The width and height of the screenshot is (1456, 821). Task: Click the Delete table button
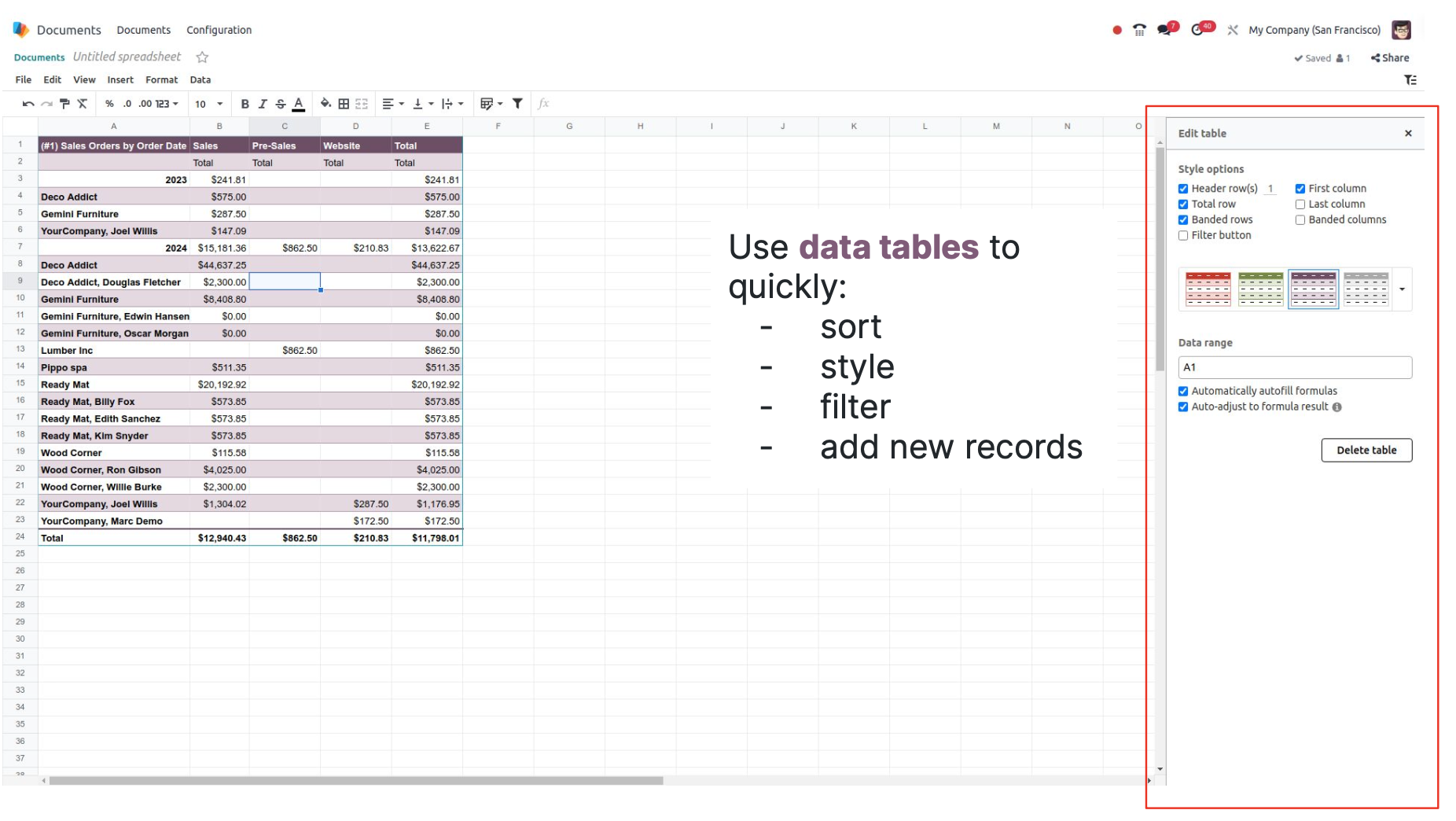tap(1366, 450)
